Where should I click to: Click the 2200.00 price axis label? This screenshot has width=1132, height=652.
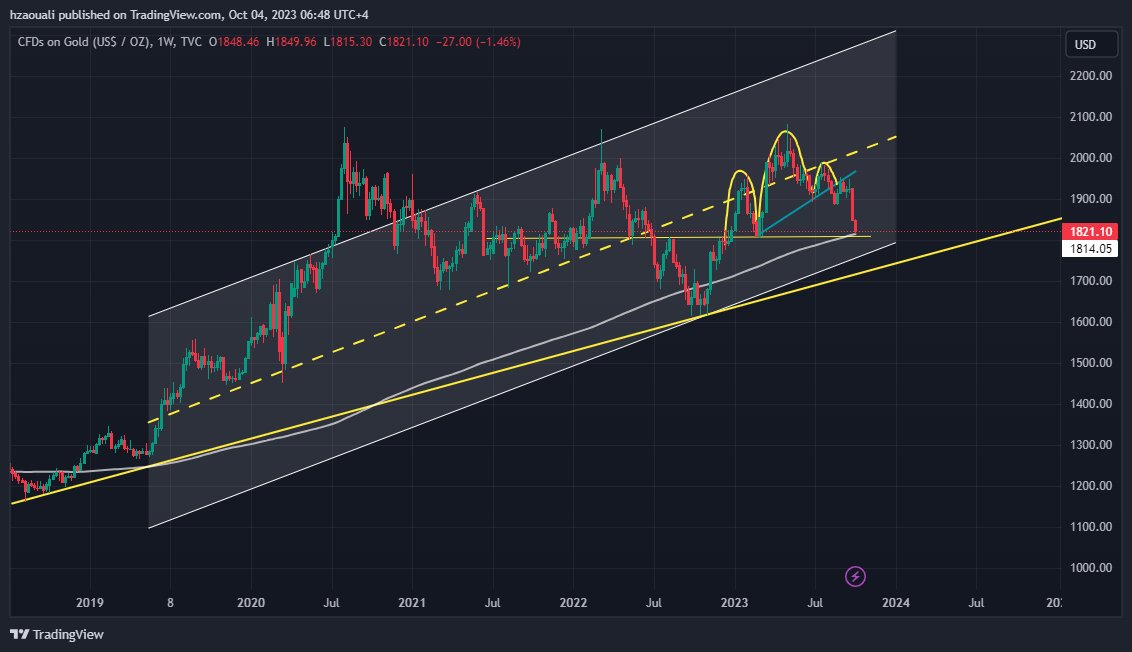coord(1091,75)
